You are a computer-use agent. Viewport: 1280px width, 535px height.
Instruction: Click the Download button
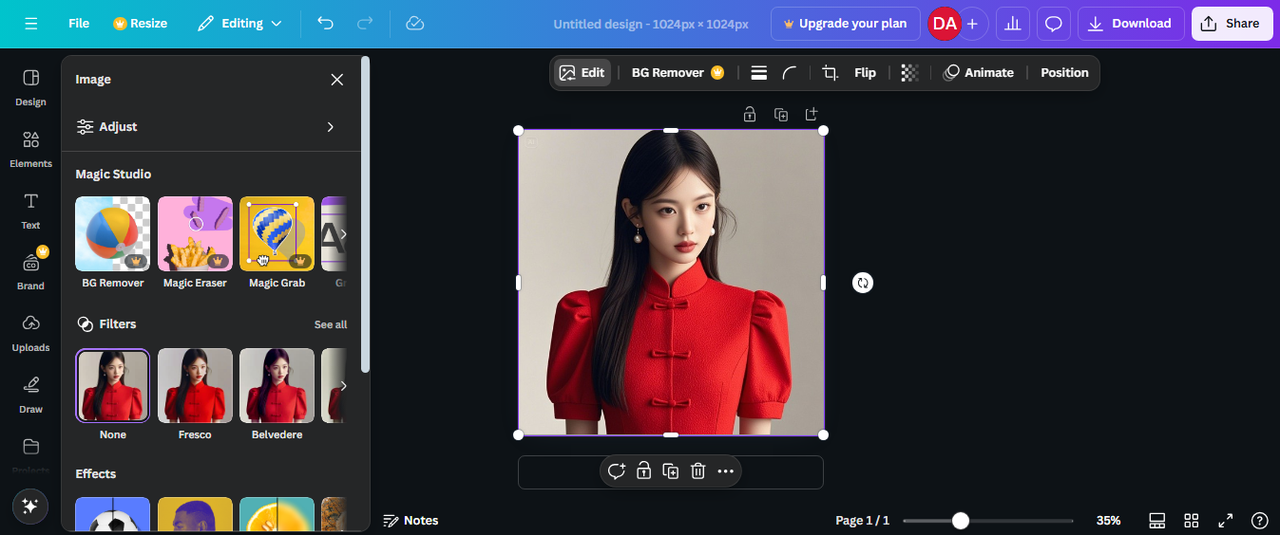tap(1131, 23)
